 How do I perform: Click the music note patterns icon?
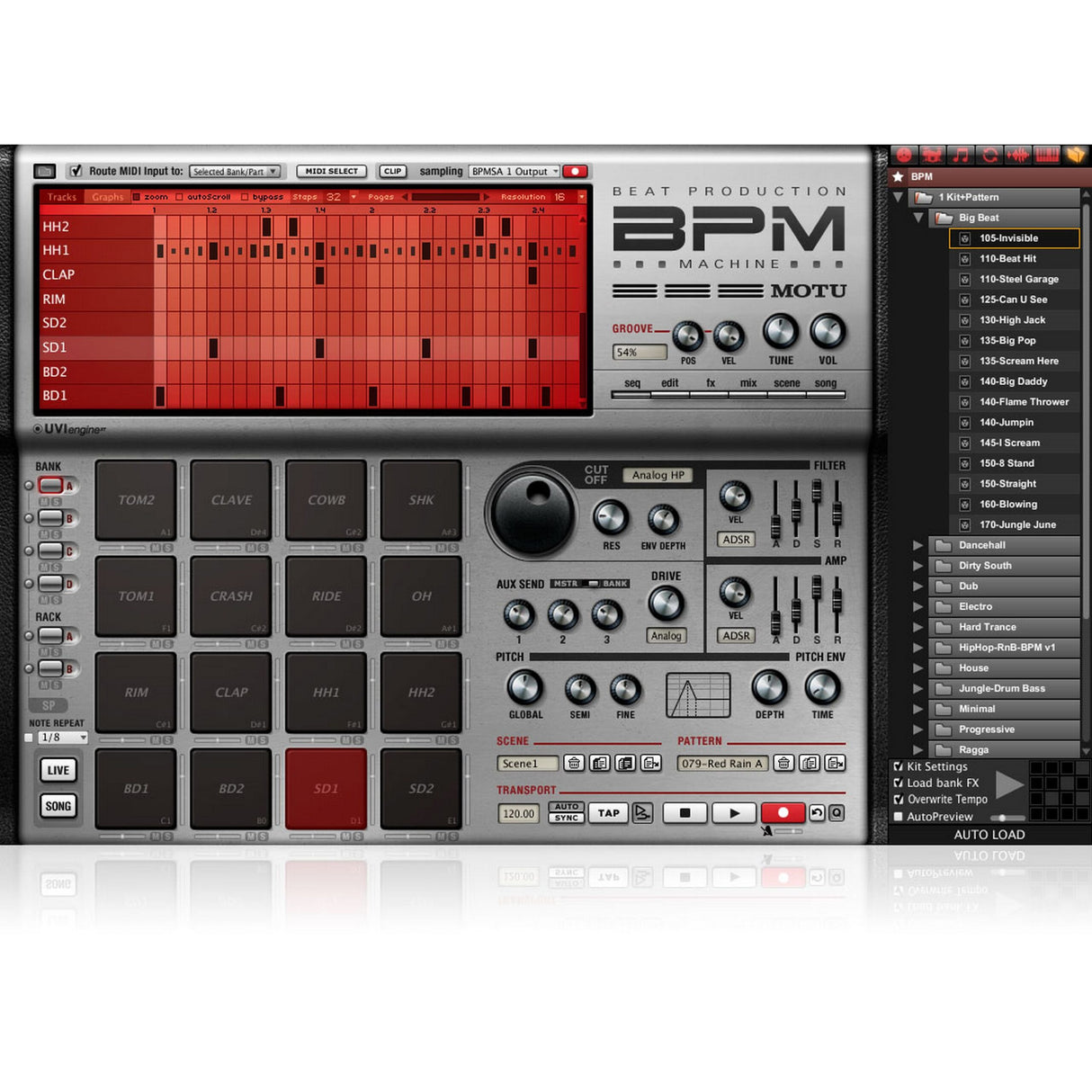[x=961, y=154]
